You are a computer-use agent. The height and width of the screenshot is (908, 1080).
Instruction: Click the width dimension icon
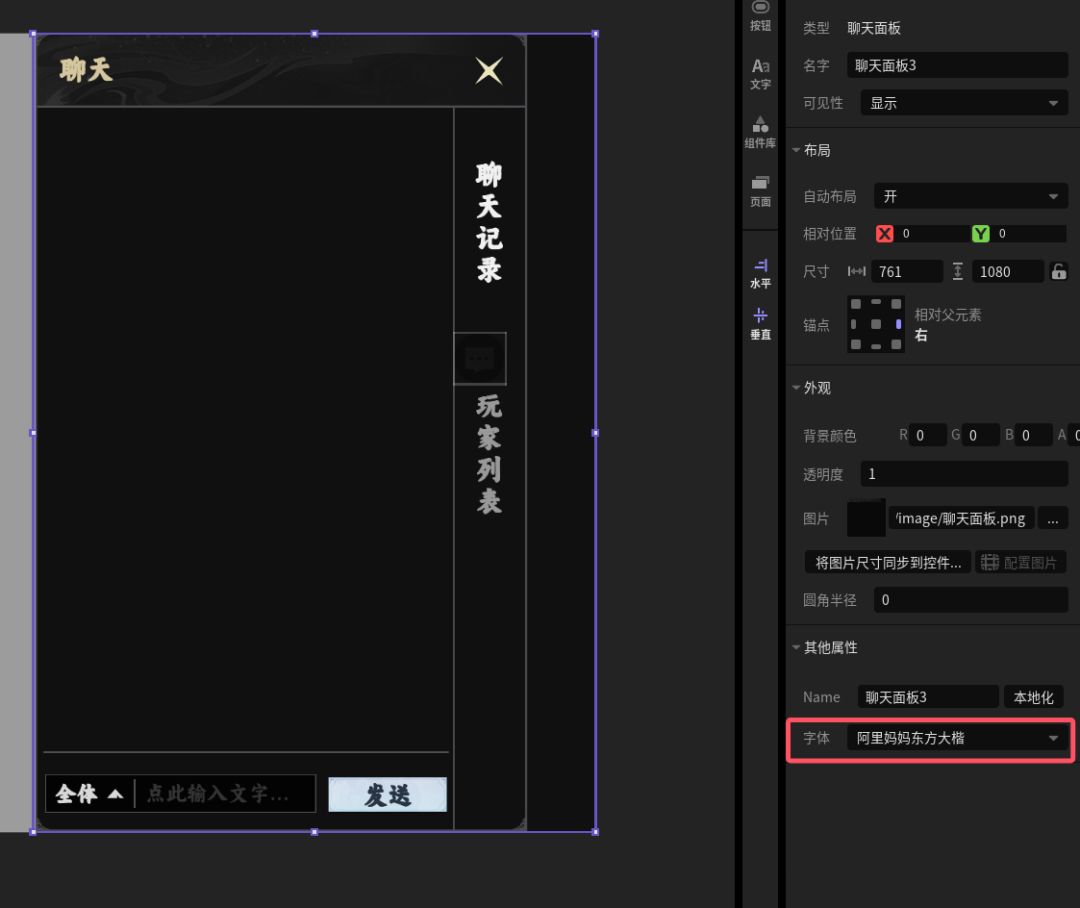[857, 271]
